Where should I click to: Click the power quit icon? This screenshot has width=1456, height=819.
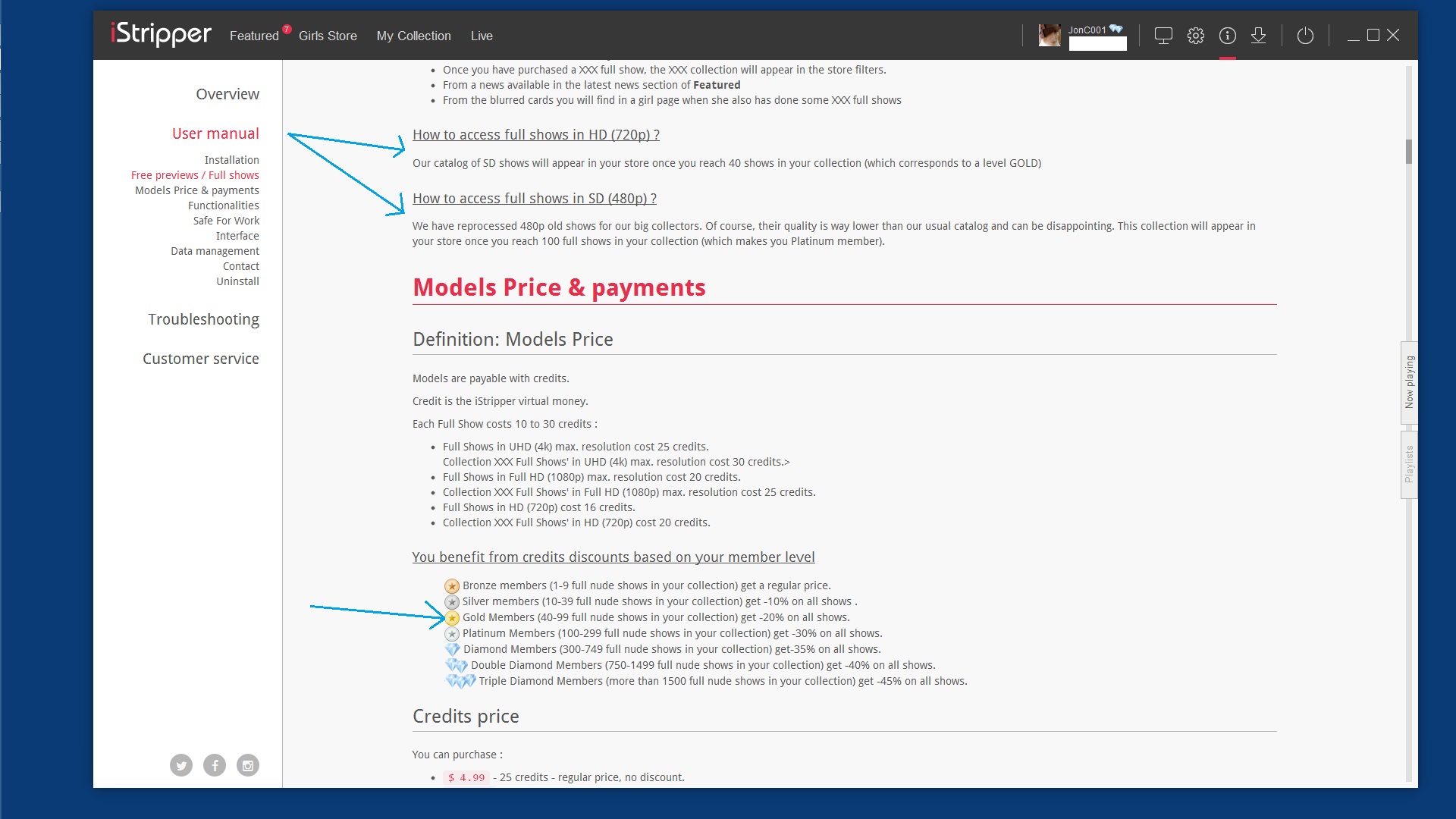(x=1305, y=36)
